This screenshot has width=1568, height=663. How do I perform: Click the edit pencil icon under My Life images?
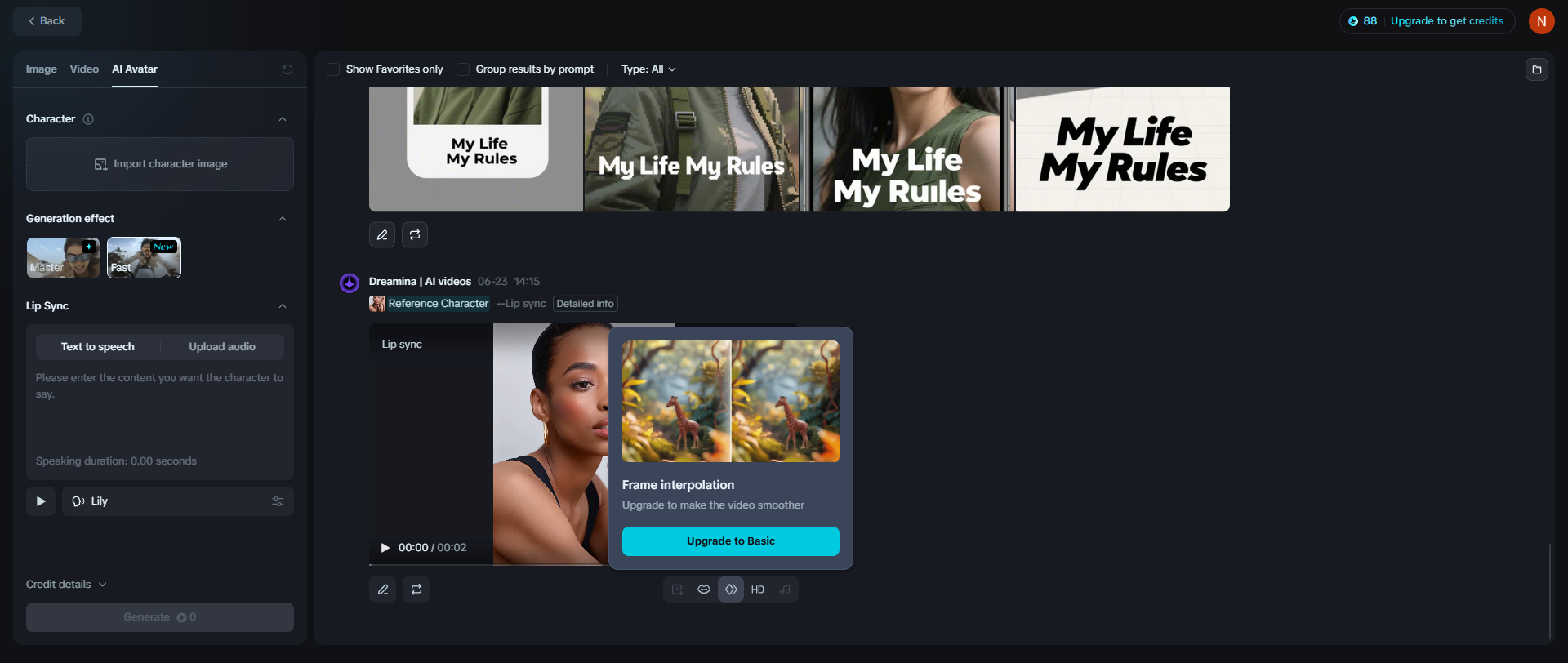click(382, 235)
